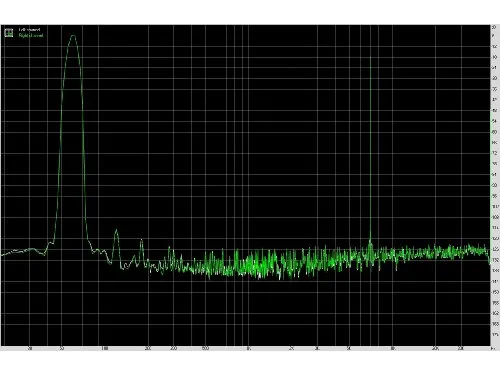The image size is (500, 375).
Task: Click the top of the 60 Hz peak
Action: coord(73,35)
